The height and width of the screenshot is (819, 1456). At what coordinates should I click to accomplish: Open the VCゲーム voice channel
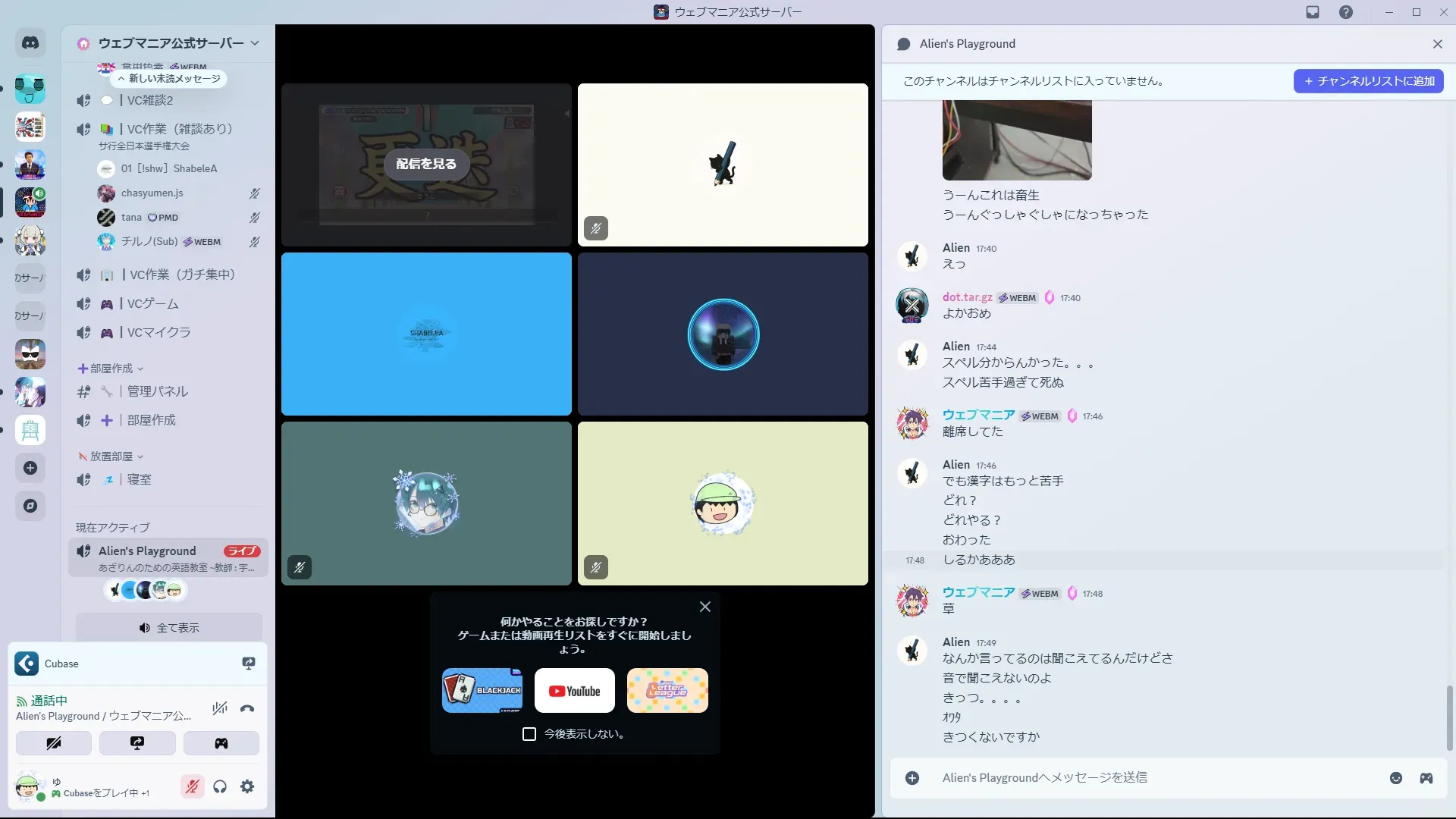tap(152, 303)
